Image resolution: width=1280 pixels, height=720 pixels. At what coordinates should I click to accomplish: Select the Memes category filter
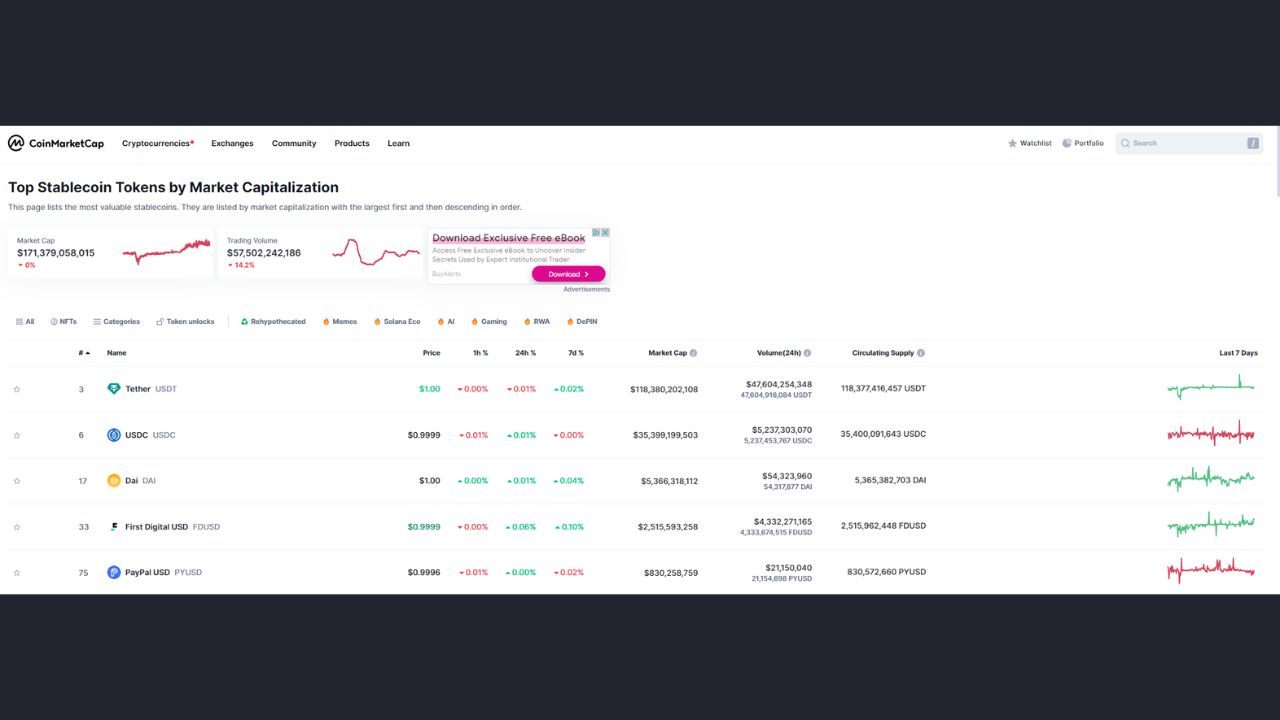pos(340,322)
